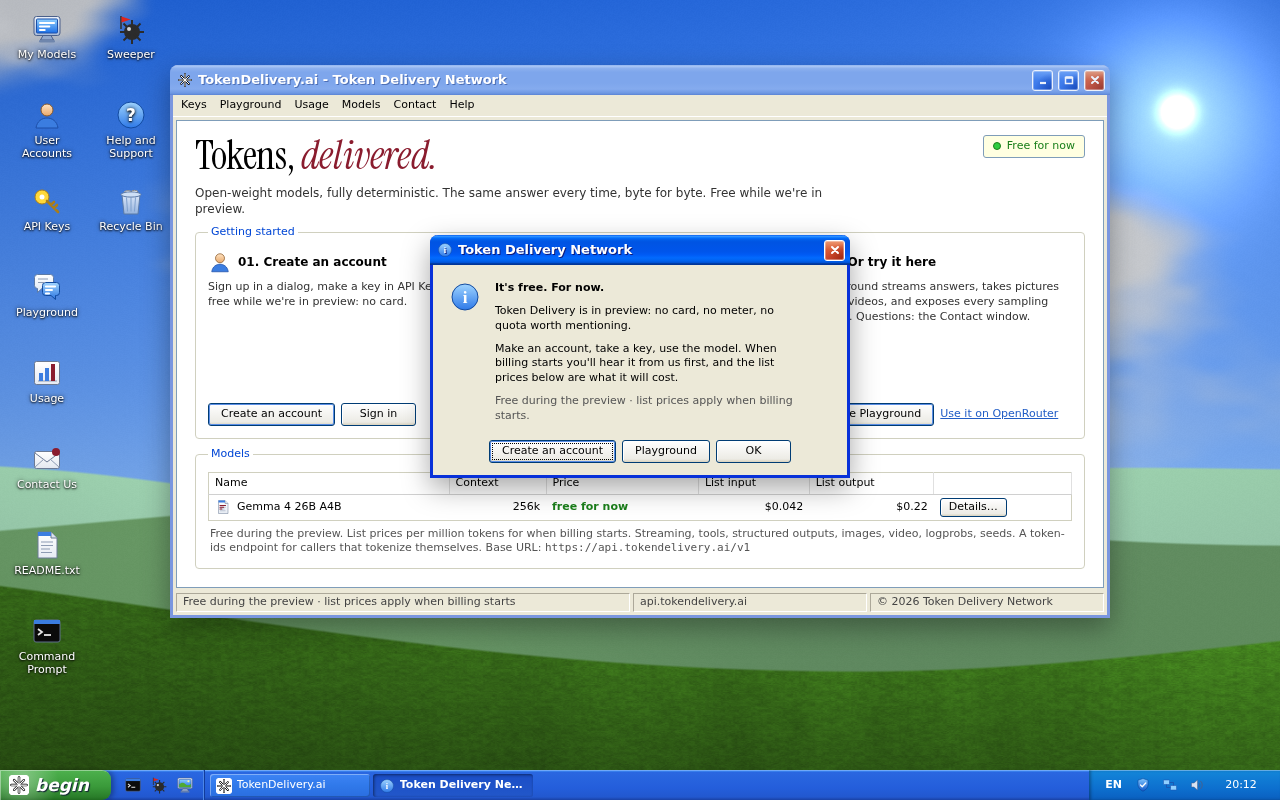Click the free for now price cell
The width and height of the screenshot is (1280, 800).
coord(590,507)
